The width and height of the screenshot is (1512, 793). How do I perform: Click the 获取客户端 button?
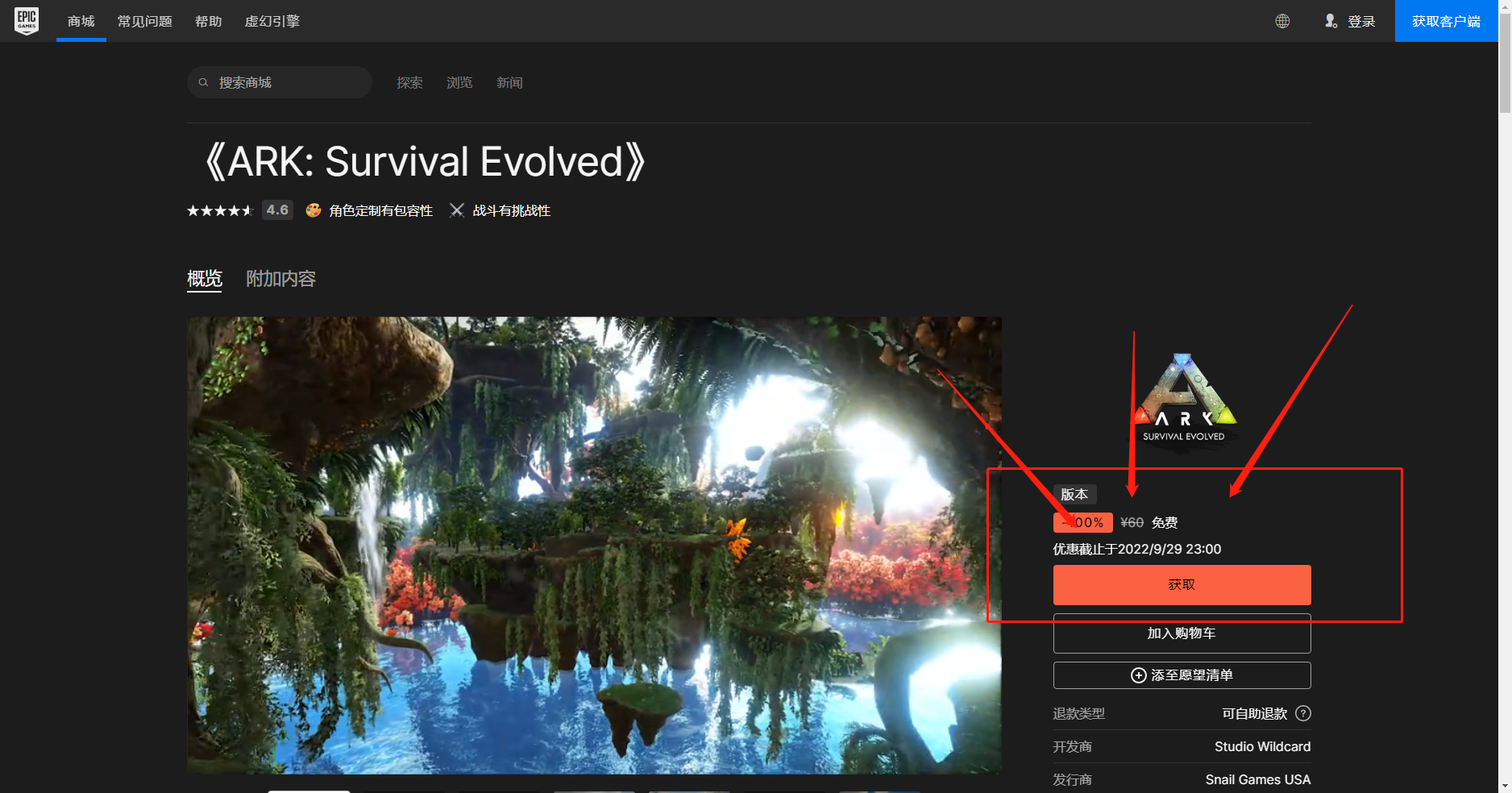[x=1447, y=21]
